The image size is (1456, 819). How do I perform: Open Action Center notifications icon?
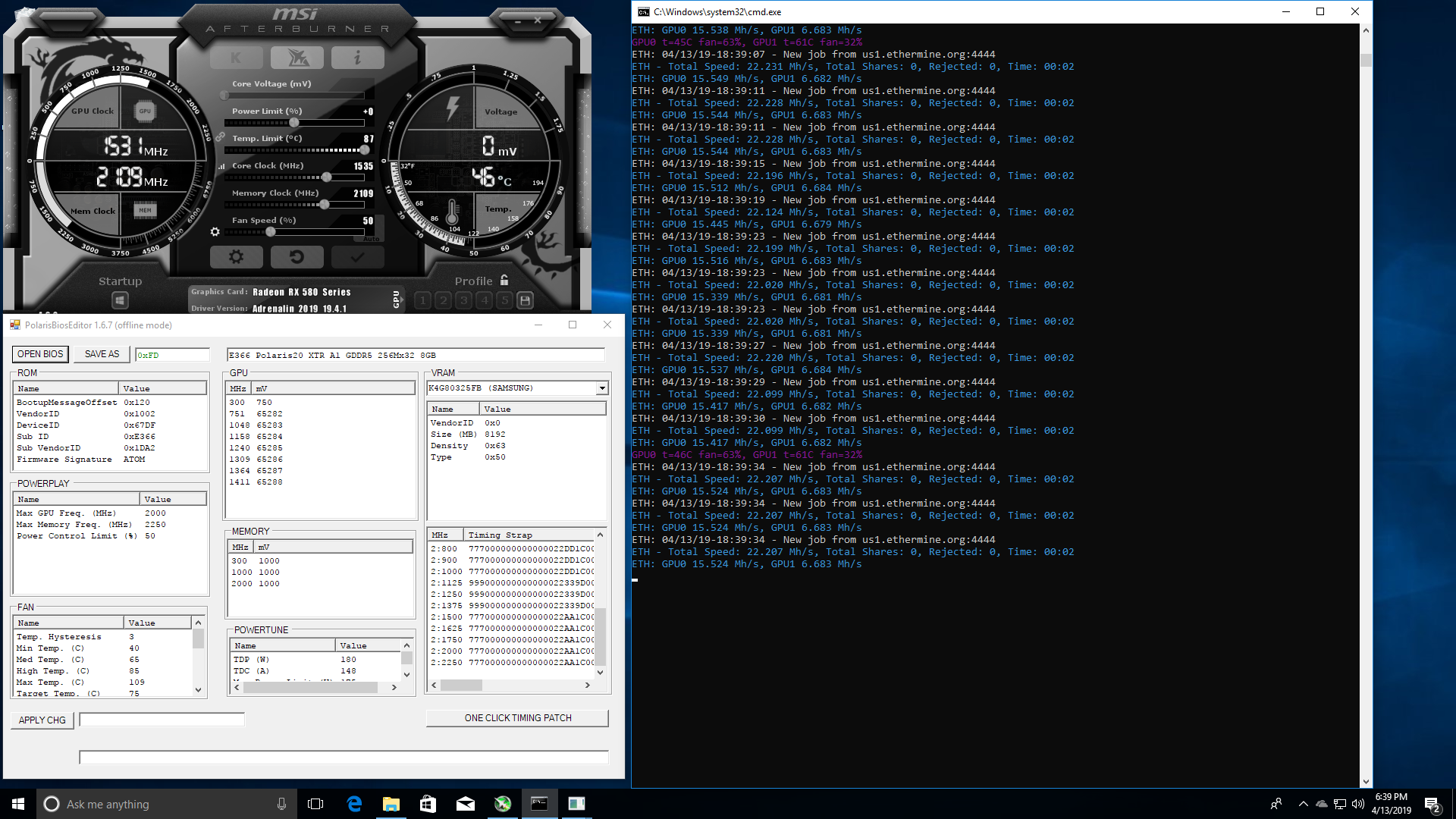[x=1432, y=805]
